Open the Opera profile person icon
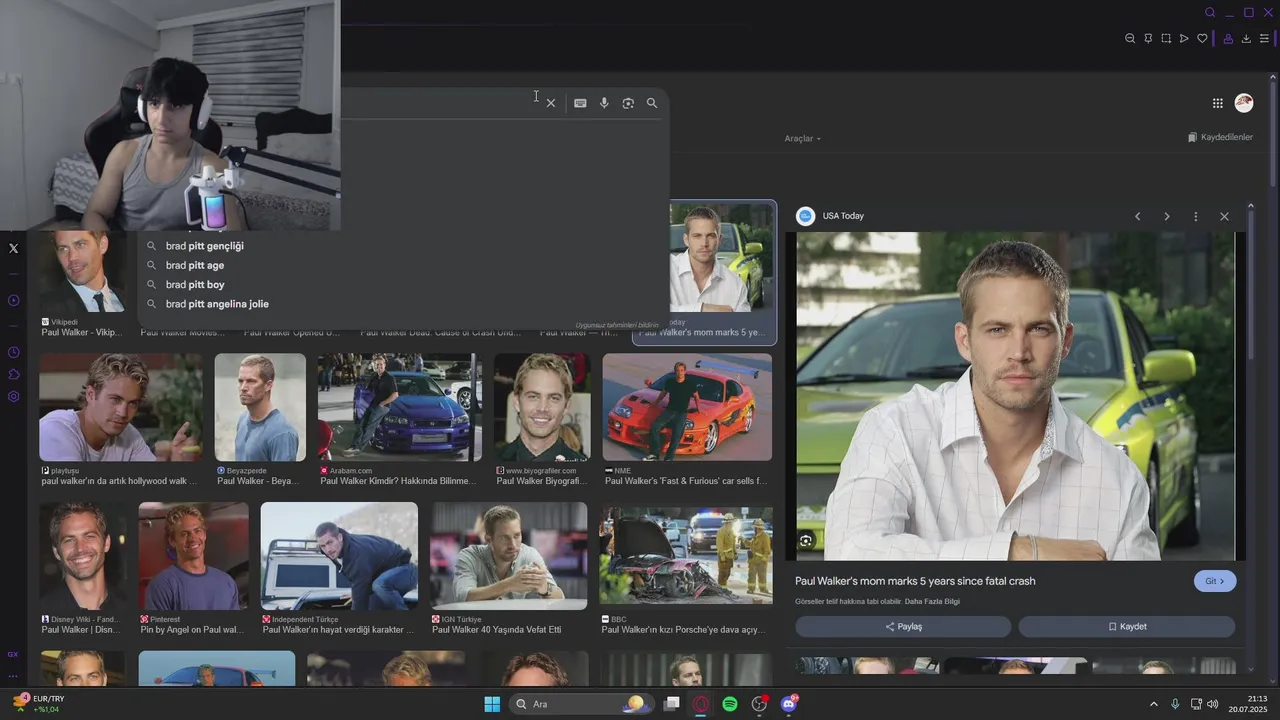 [x=1228, y=39]
